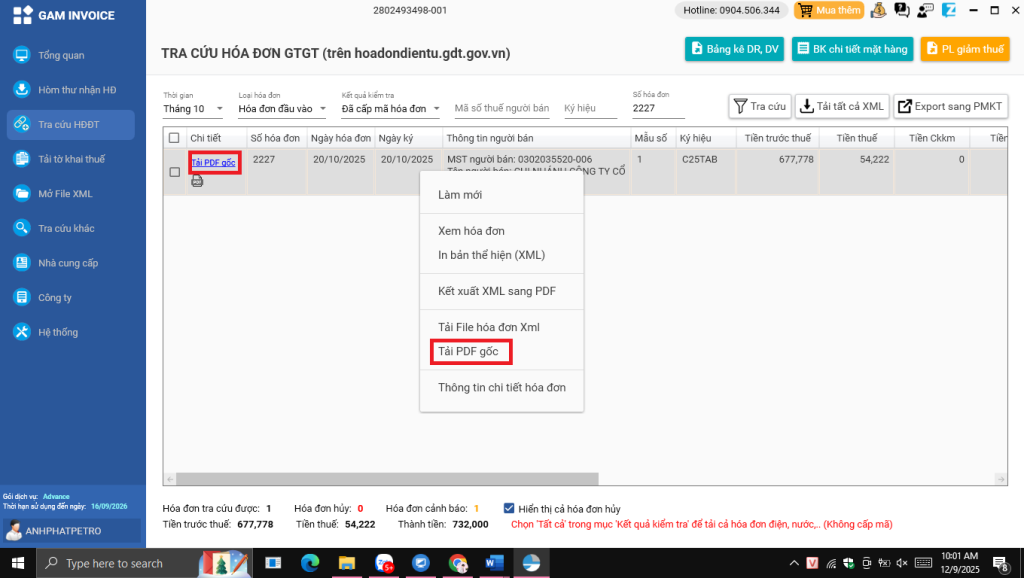Open the Loại hóa đơn dropdown
Image resolution: width=1024 pixels, height=578 pixels.
tap(282, 109)
